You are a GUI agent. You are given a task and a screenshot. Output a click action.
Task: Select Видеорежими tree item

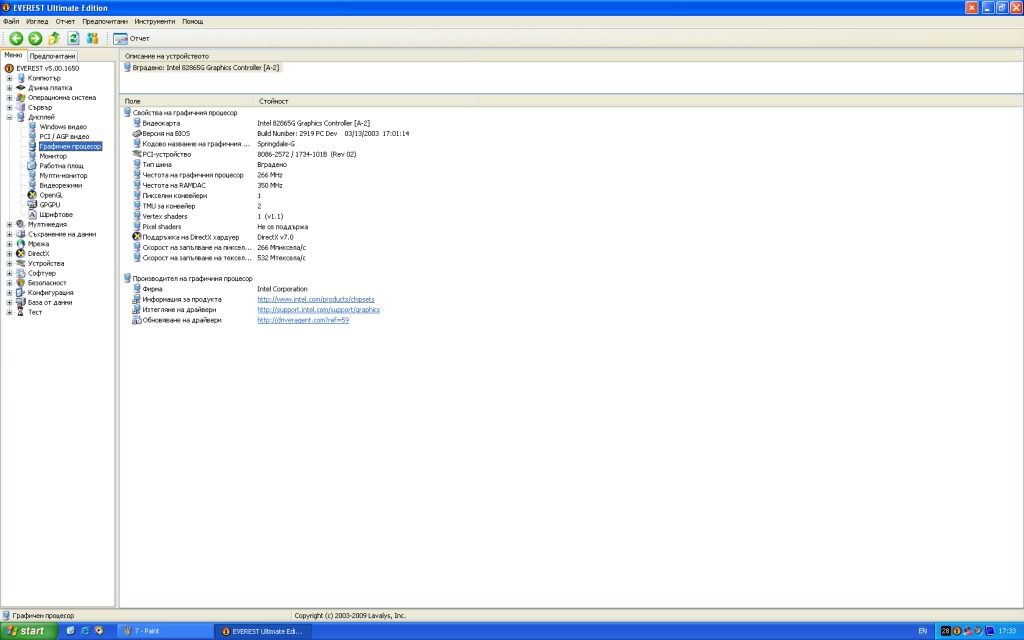click(61, 185)
